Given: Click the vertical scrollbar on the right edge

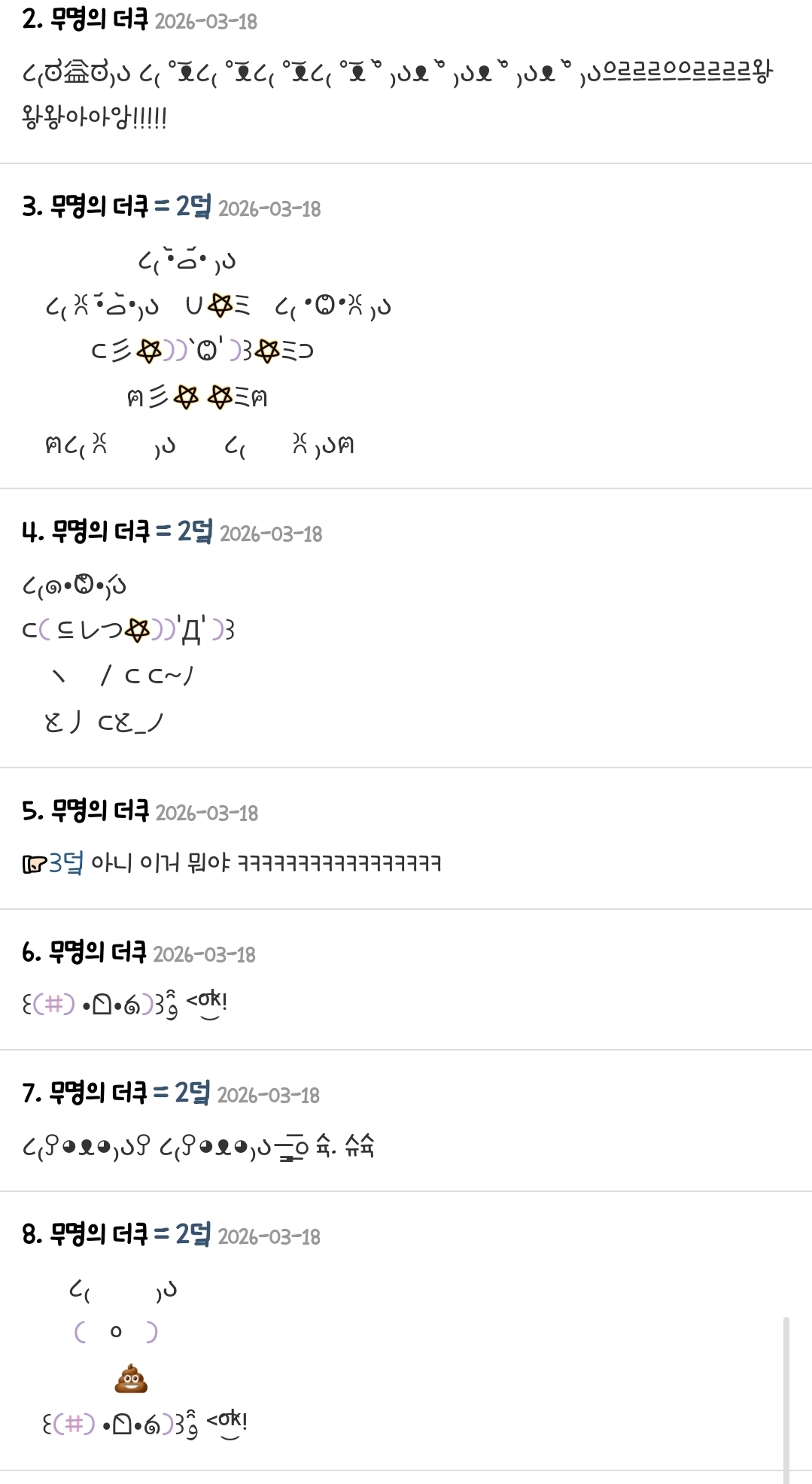Looking at the screenshot, I should coord(786,1399).
